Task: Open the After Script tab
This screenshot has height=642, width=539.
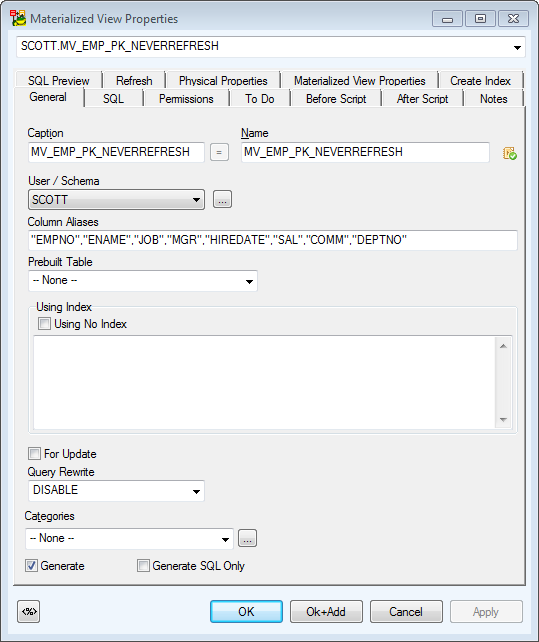Action: click(x=422, y=99)
